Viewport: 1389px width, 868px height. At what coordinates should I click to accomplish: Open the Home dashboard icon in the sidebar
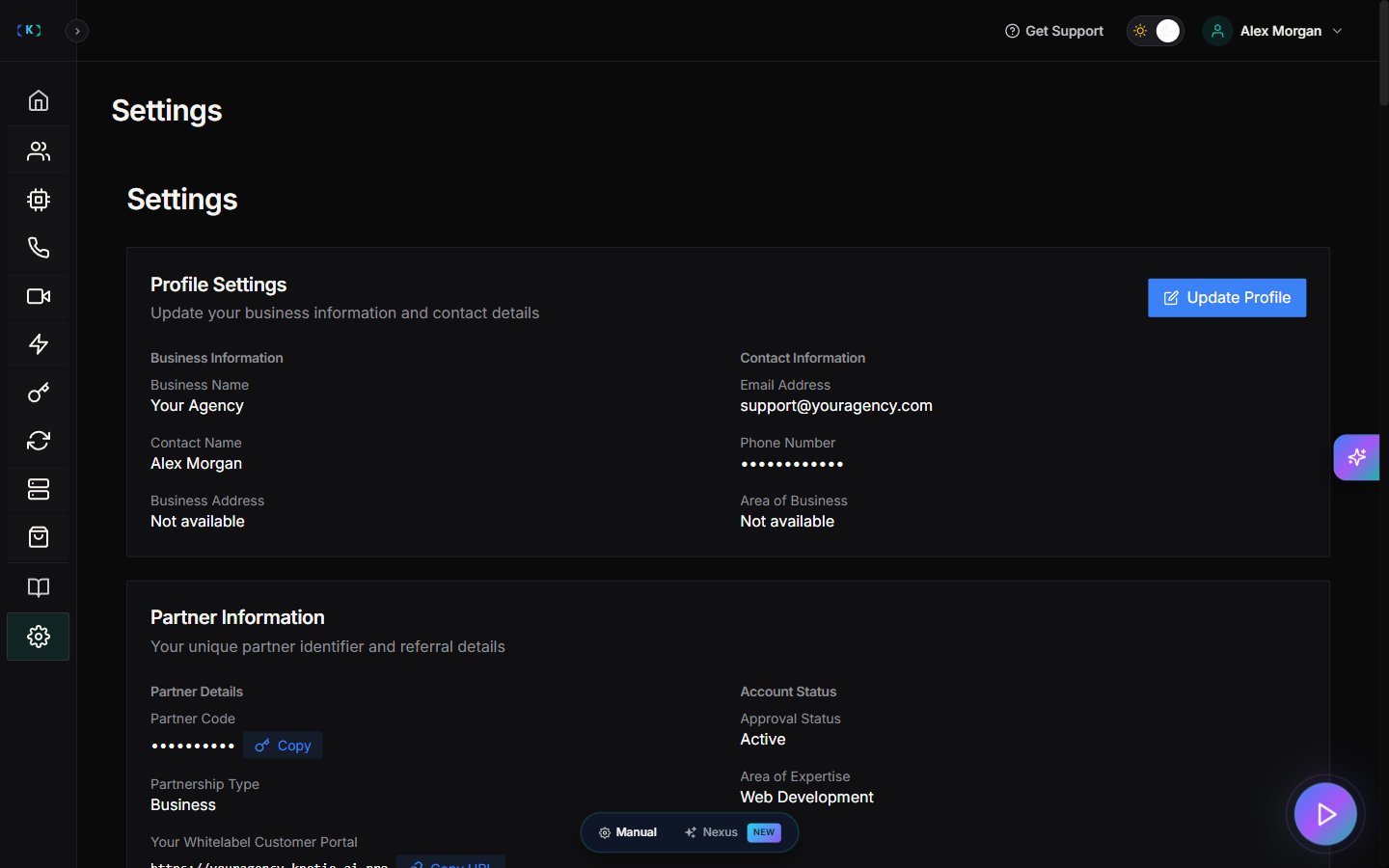39,100
